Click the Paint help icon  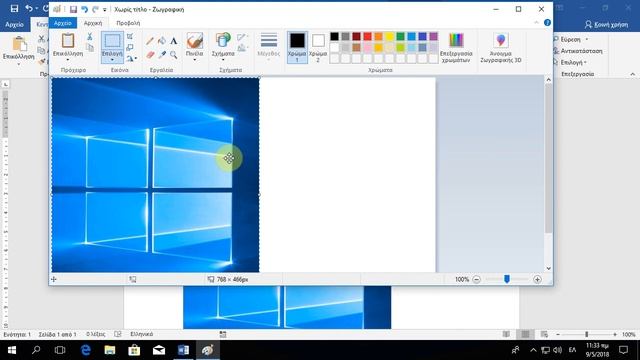[547, 23]
